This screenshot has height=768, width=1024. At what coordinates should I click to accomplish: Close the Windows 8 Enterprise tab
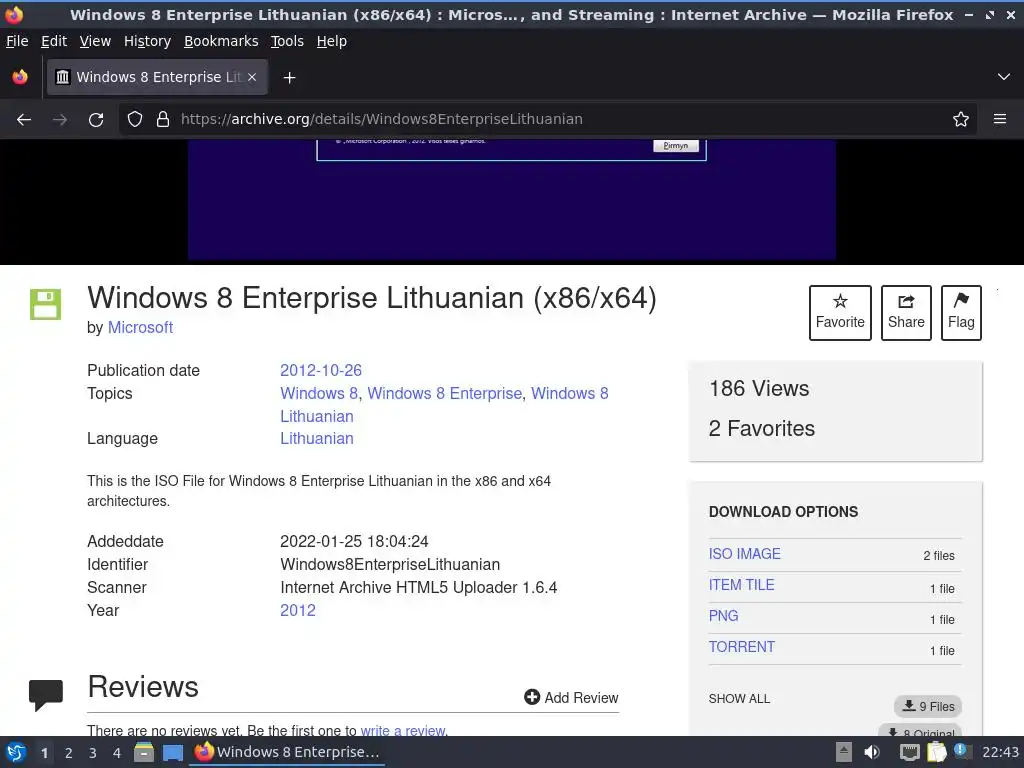(252, 77)
